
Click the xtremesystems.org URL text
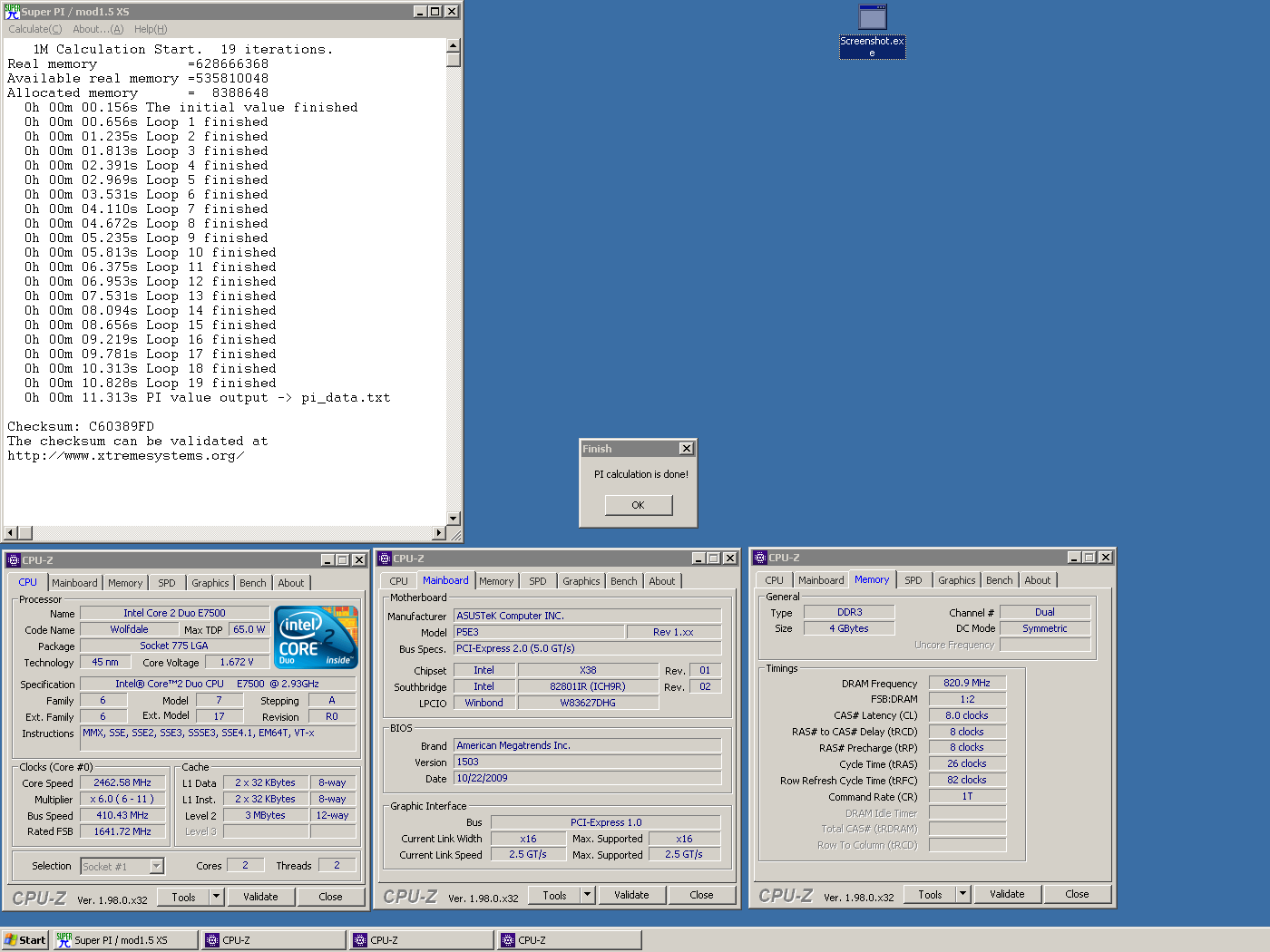(x=125, y=455)
